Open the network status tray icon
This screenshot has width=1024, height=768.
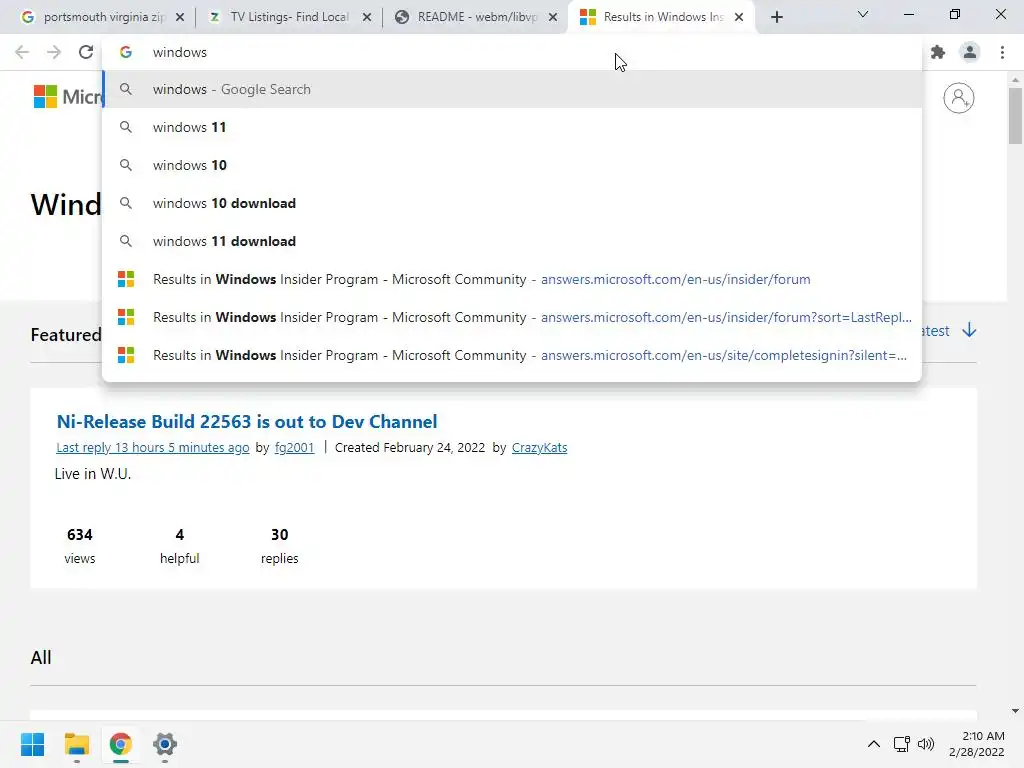[x=901, y=744]
